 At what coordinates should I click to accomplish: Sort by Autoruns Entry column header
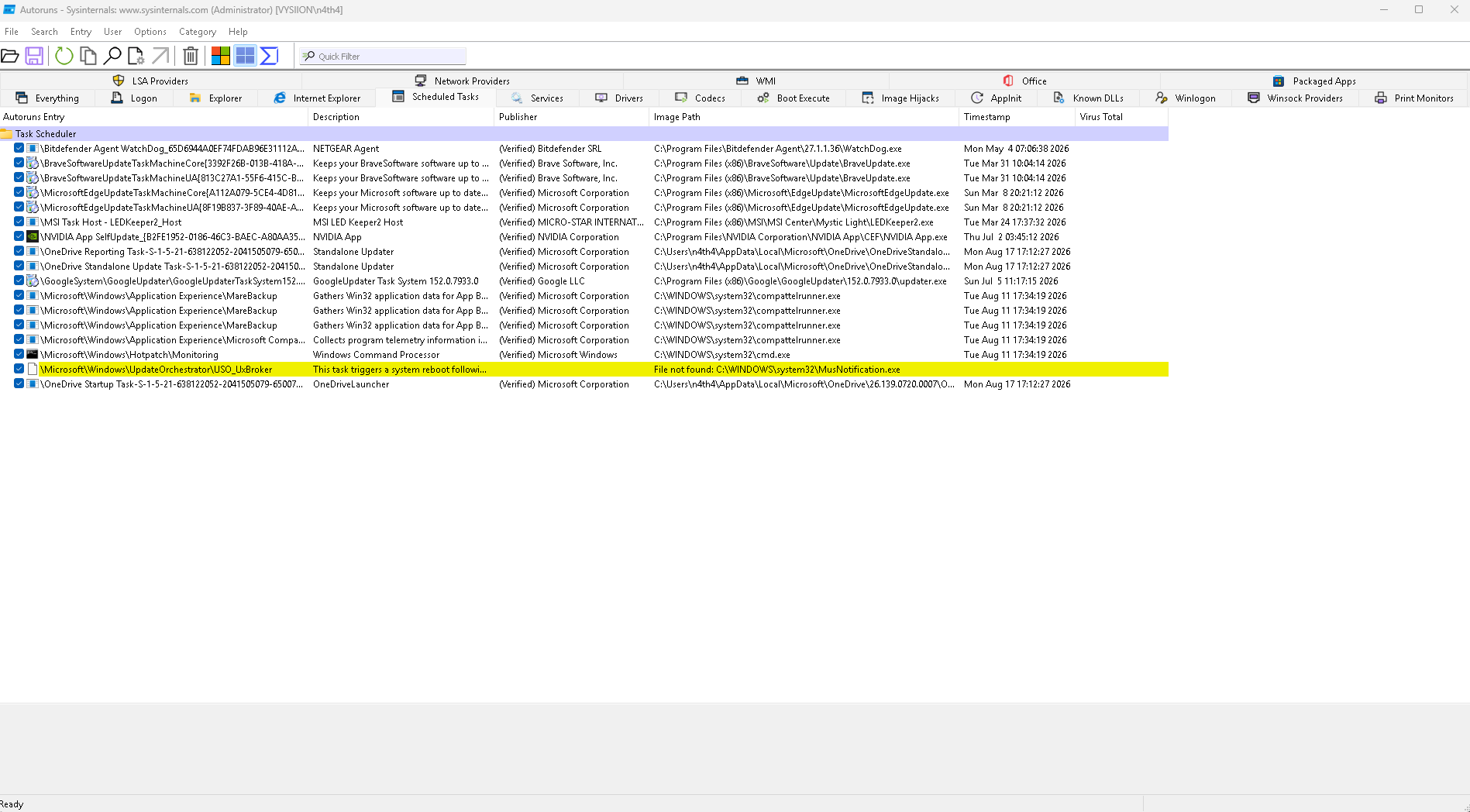[153, 117]
